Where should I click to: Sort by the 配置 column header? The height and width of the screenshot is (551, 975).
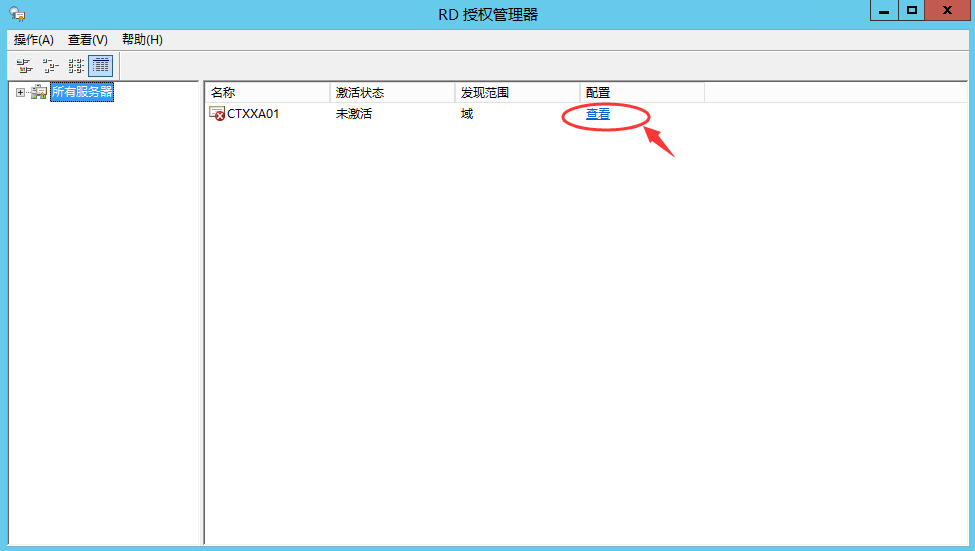click(642, 93)
